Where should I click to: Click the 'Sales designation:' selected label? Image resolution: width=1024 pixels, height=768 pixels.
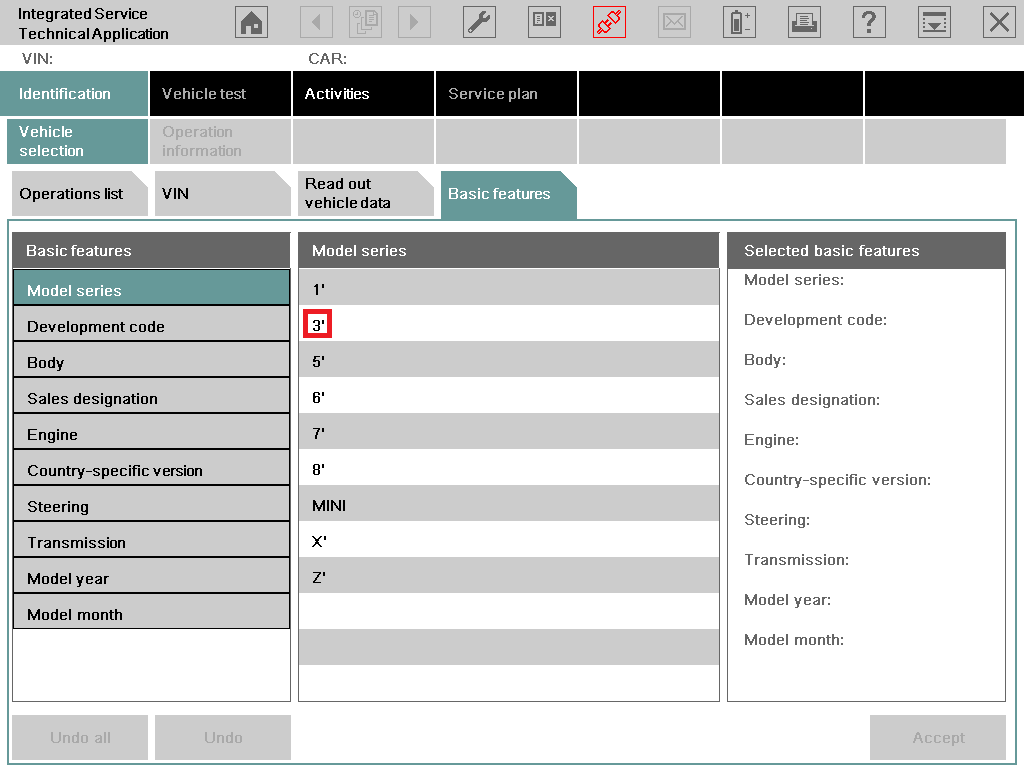click(x=812, y=400)
